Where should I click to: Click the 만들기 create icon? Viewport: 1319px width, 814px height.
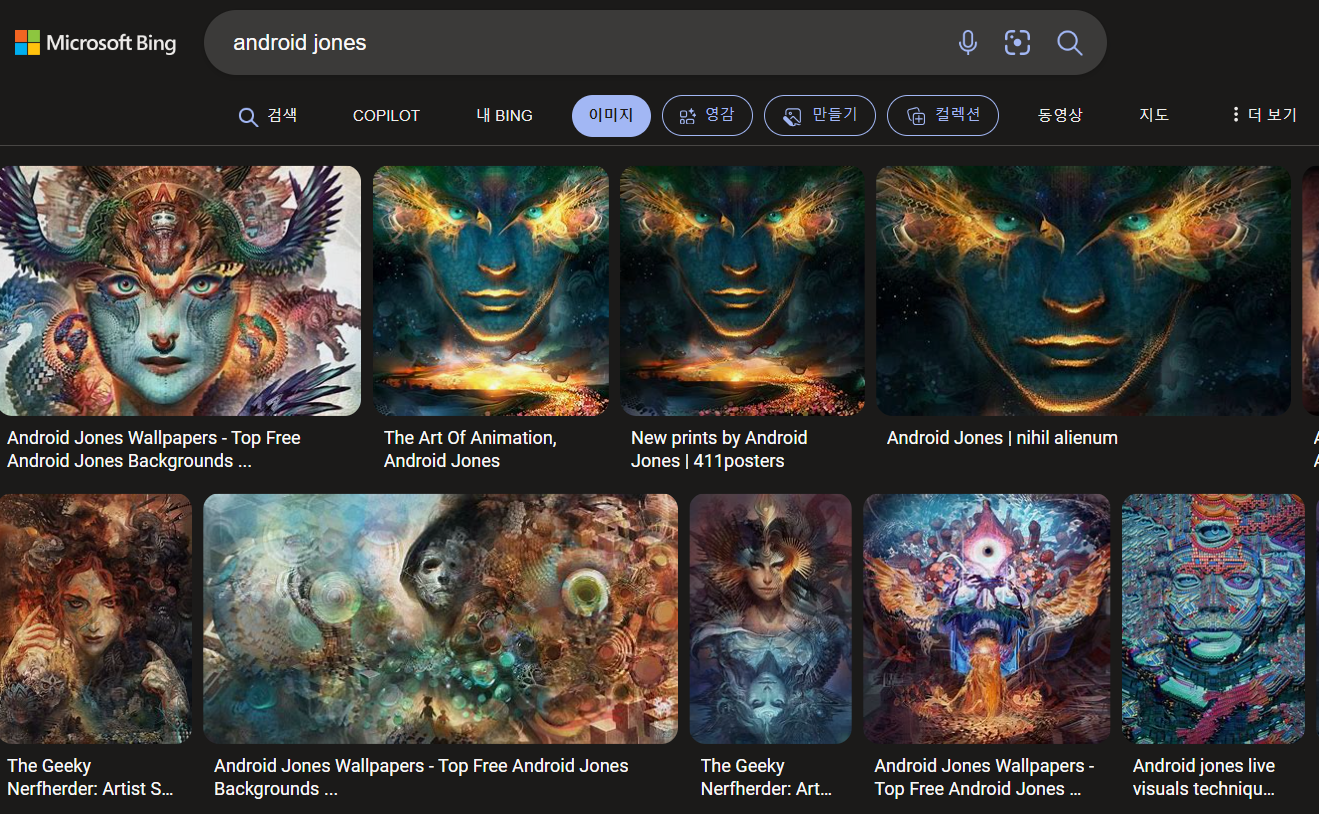click(x=792, y=116)
